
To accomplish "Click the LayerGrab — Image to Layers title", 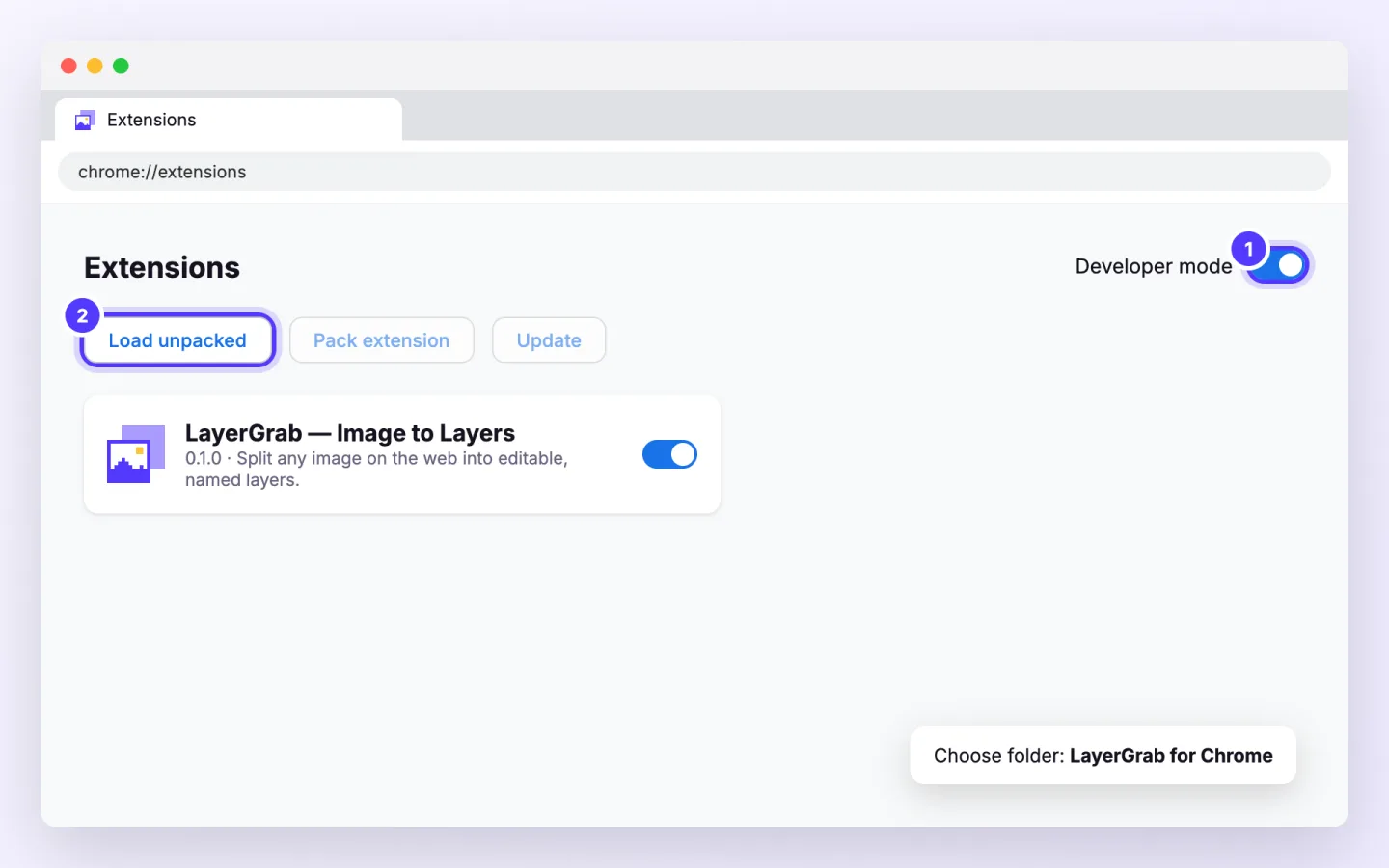I will (350, 433).
